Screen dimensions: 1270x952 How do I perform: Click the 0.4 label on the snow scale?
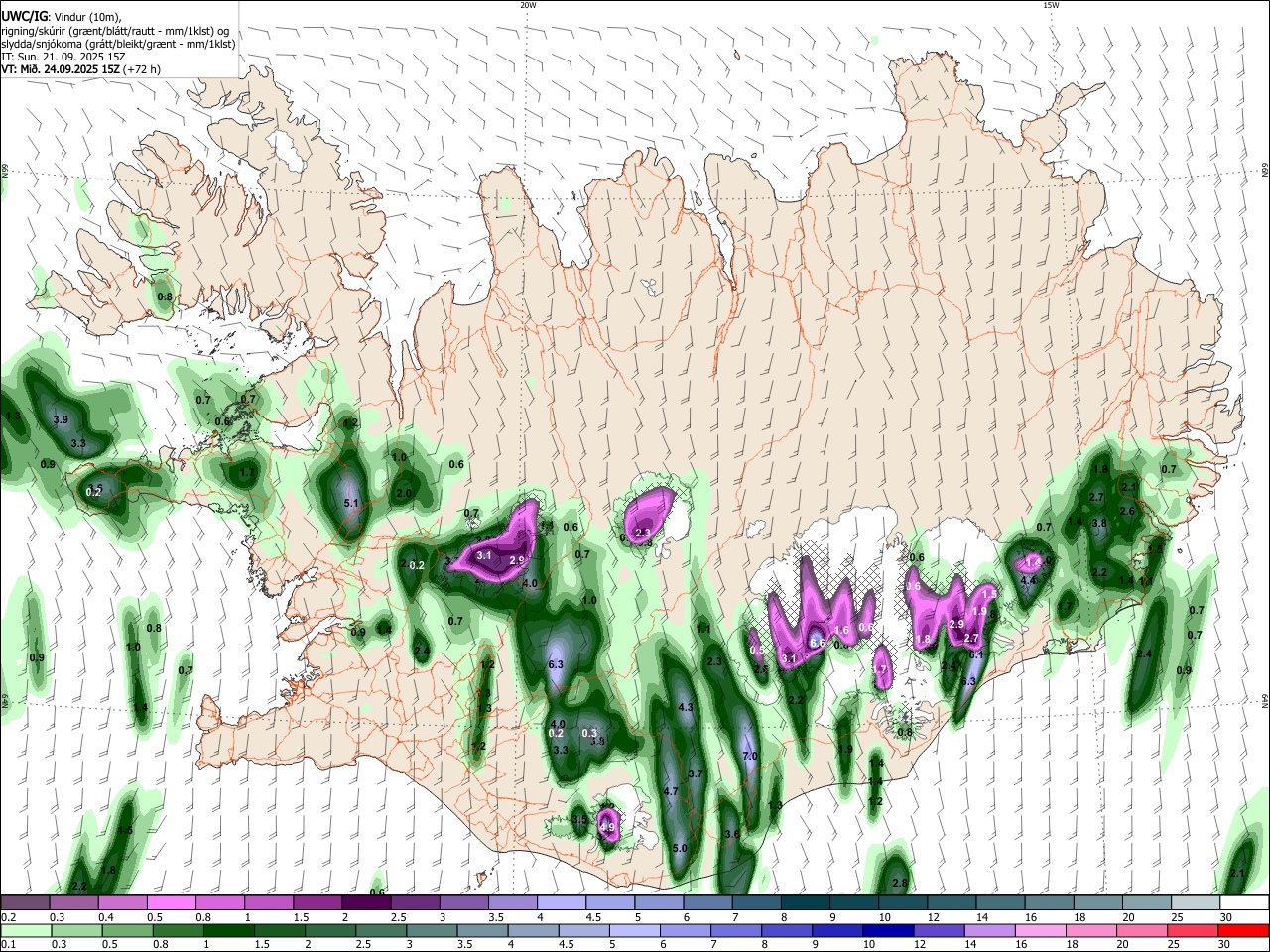(x=106, y=917)
